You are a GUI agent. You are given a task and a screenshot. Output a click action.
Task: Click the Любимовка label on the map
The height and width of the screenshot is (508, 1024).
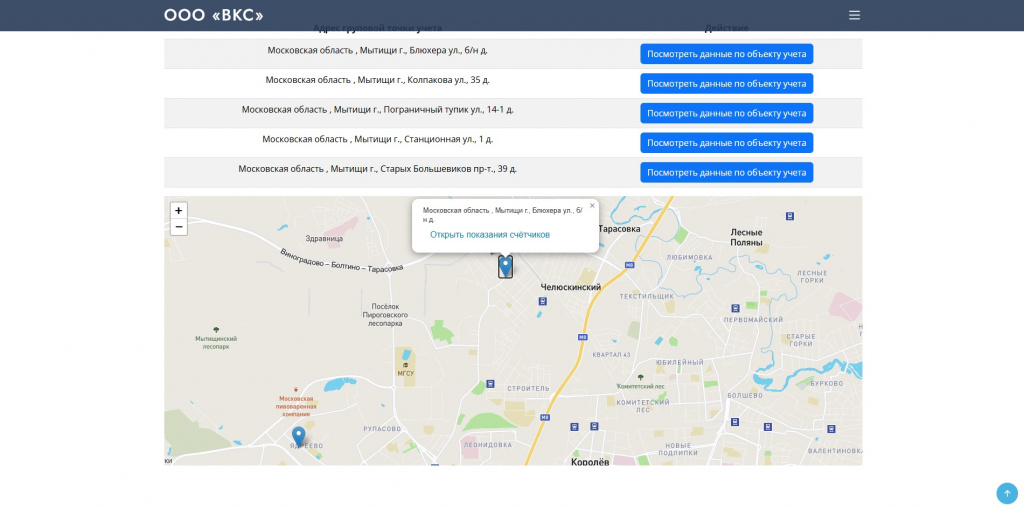point(690,257)
